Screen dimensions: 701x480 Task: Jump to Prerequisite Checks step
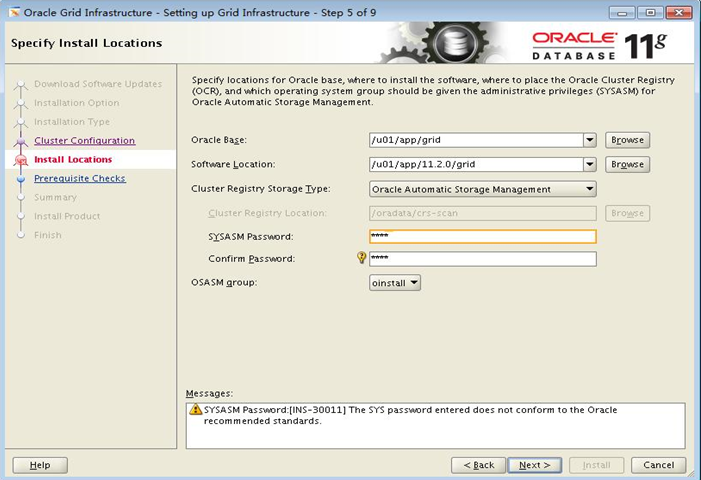tap(80, 179)
